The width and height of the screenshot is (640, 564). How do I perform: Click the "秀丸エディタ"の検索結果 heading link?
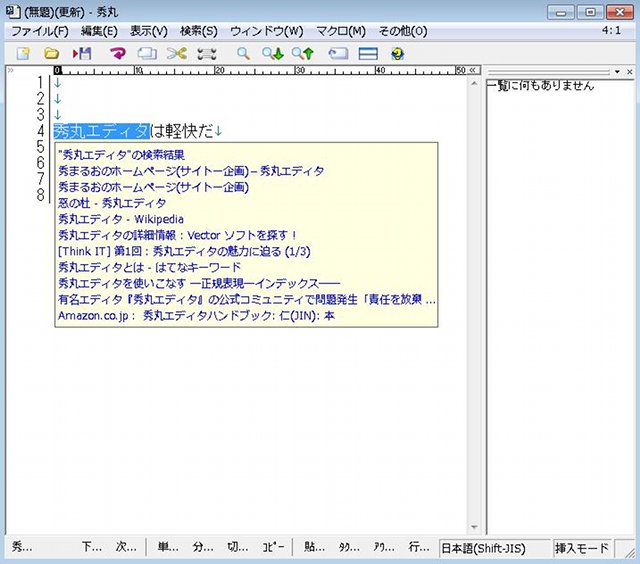(121, 155)
